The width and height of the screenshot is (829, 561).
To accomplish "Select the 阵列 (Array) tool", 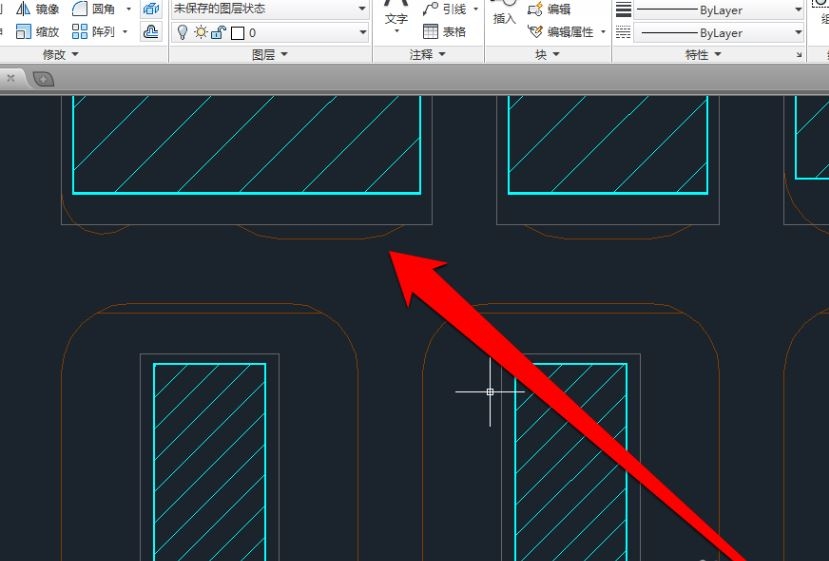I will pos(94,32).
